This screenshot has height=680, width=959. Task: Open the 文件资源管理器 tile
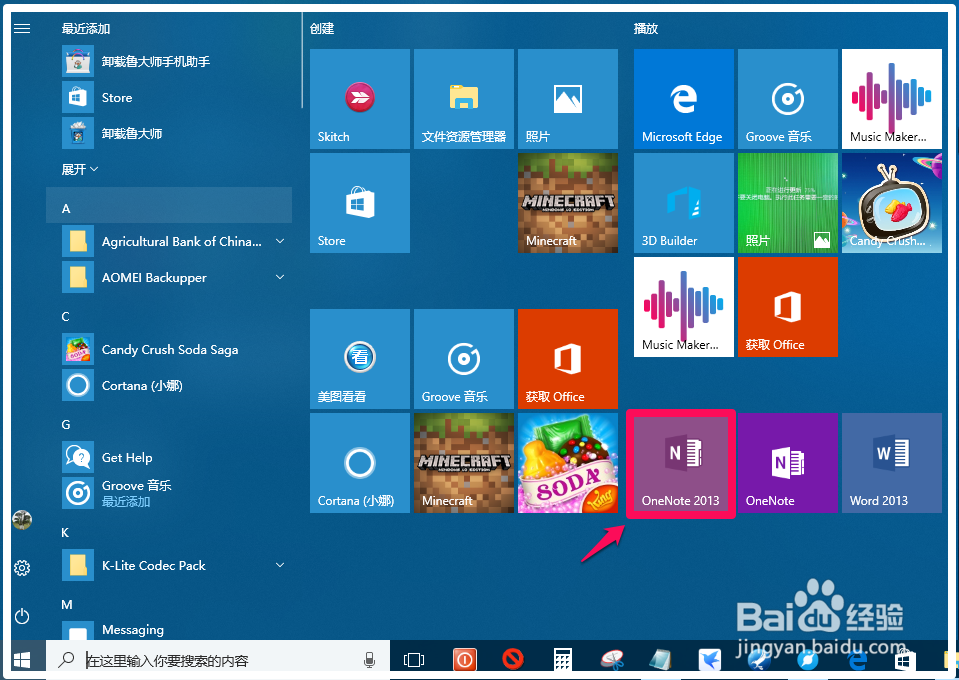(x=464, y=98)
